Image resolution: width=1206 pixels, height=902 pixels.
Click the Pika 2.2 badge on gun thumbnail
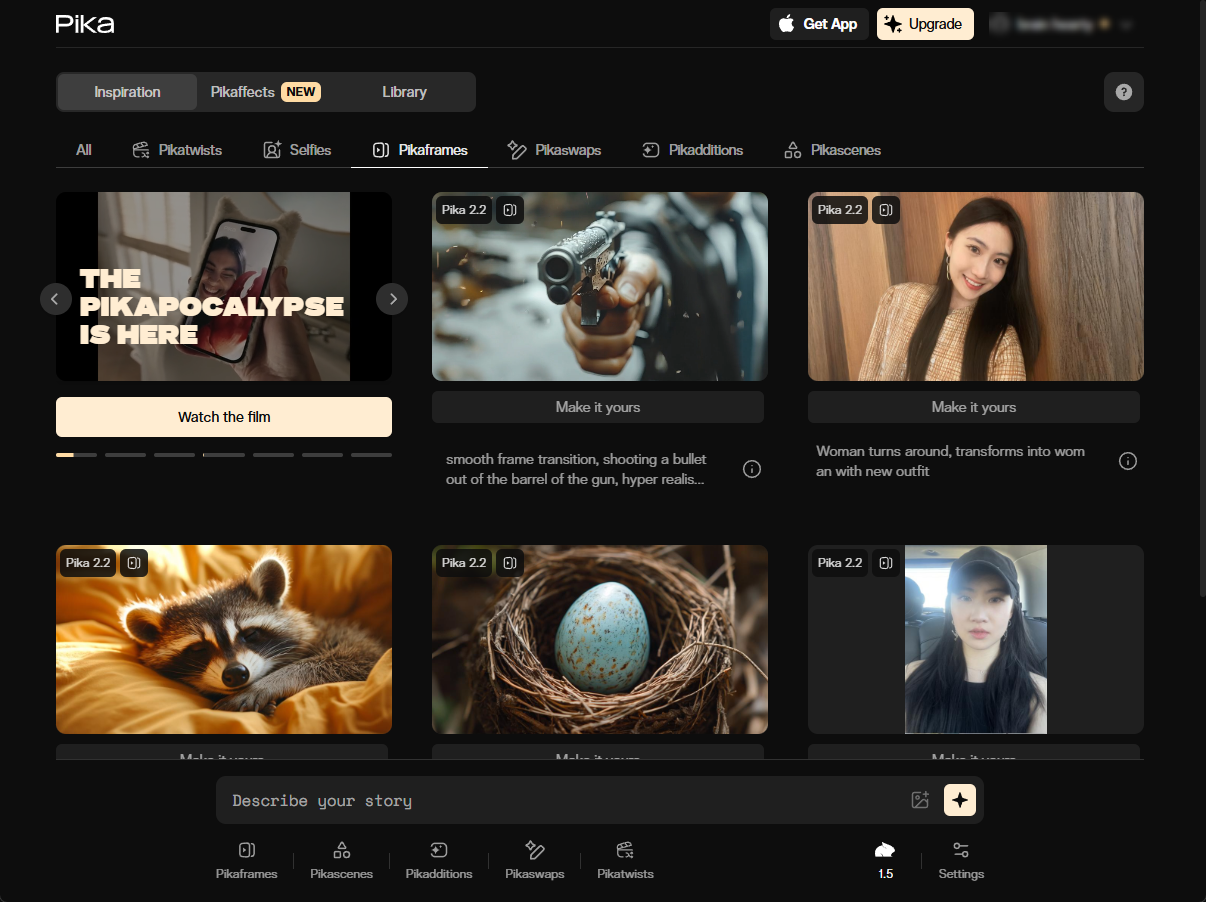tap(464, 210)
